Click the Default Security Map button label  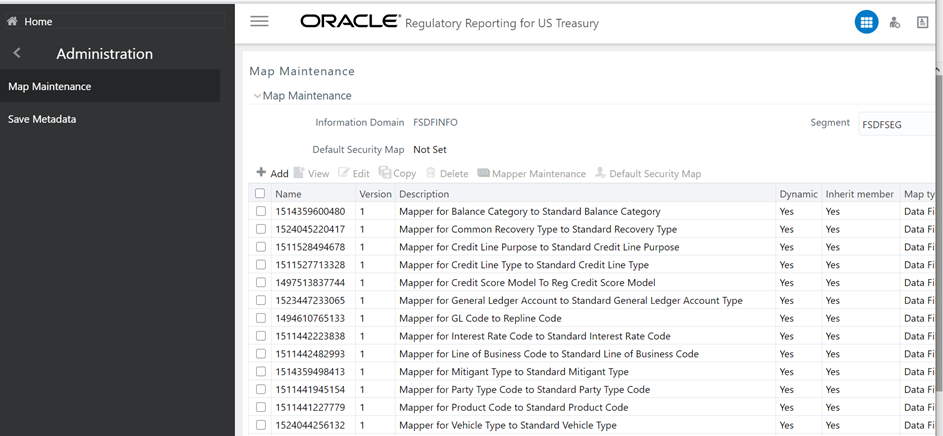pyautogui.click(x=656, y=173)
